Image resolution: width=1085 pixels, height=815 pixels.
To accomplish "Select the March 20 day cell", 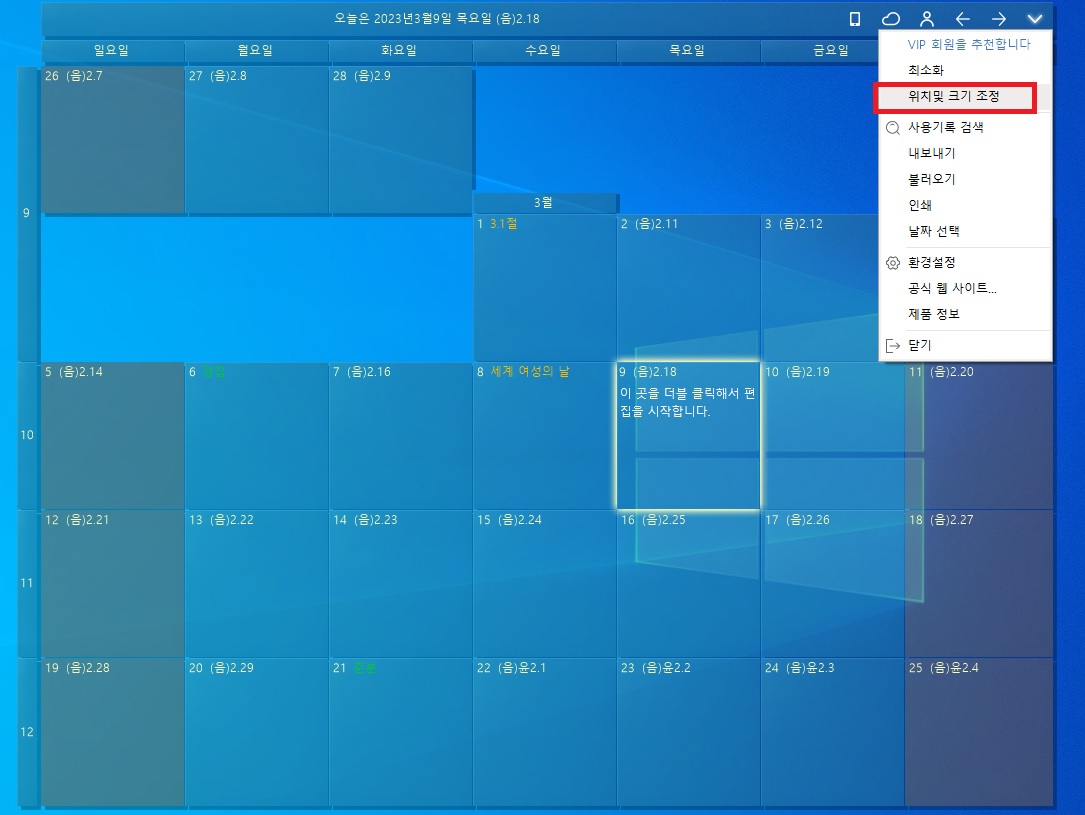I will pyautogui.click(x=257, y=732).
